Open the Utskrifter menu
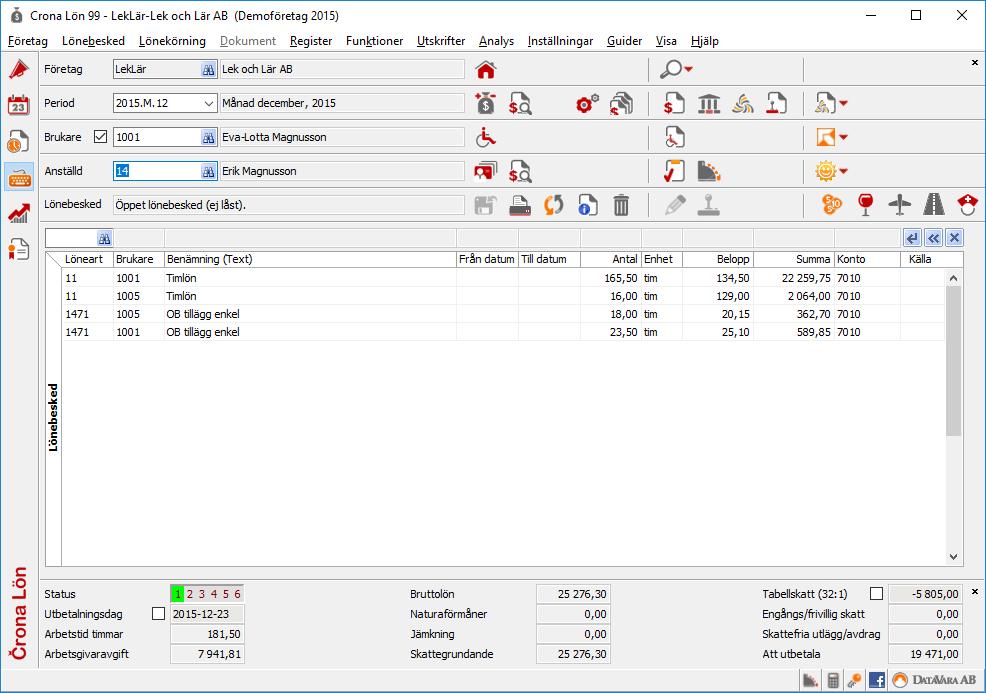Screen dimensions: 986x693 [x=441, y=41]
